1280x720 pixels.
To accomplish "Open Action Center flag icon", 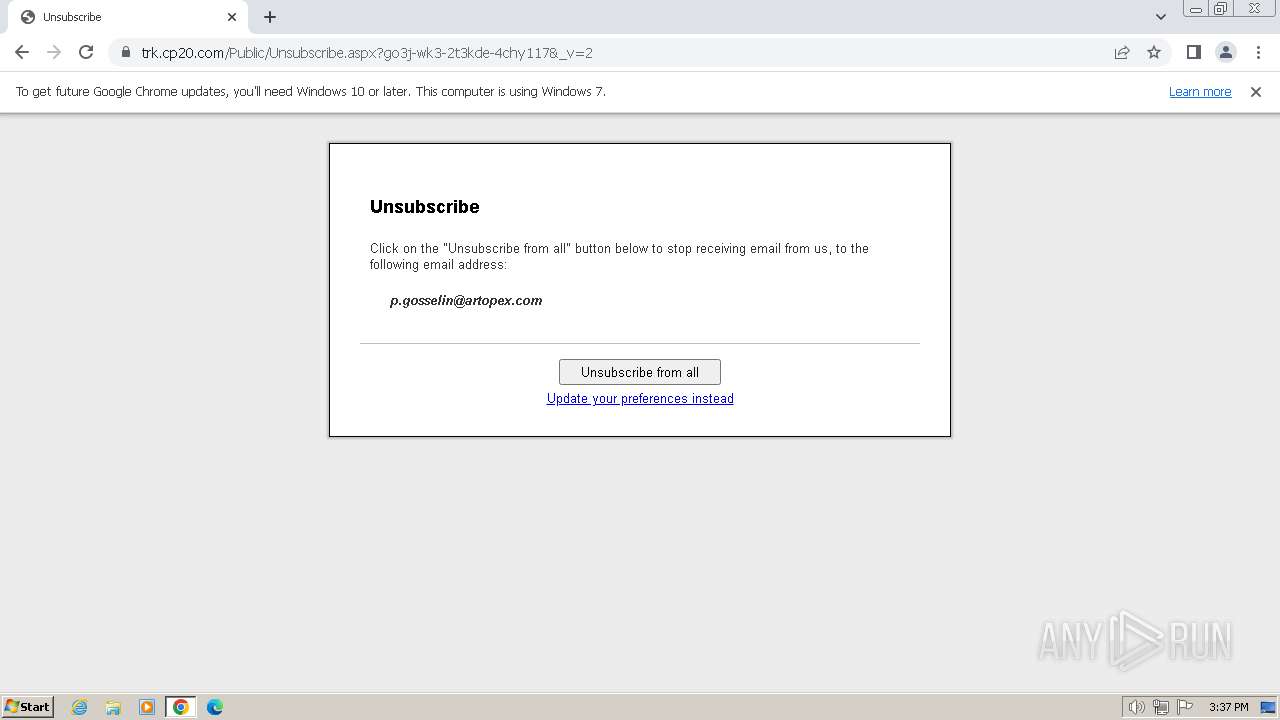I will click(x=1185, y=707).
